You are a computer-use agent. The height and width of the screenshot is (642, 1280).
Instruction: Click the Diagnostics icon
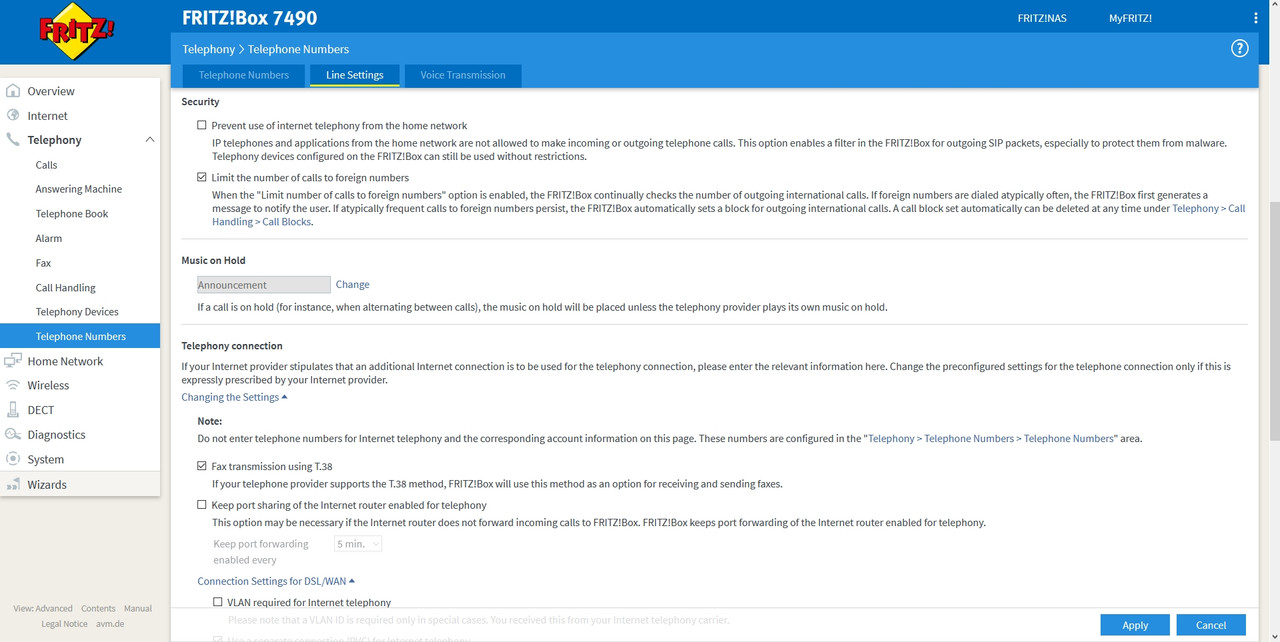tap(13, 434)
